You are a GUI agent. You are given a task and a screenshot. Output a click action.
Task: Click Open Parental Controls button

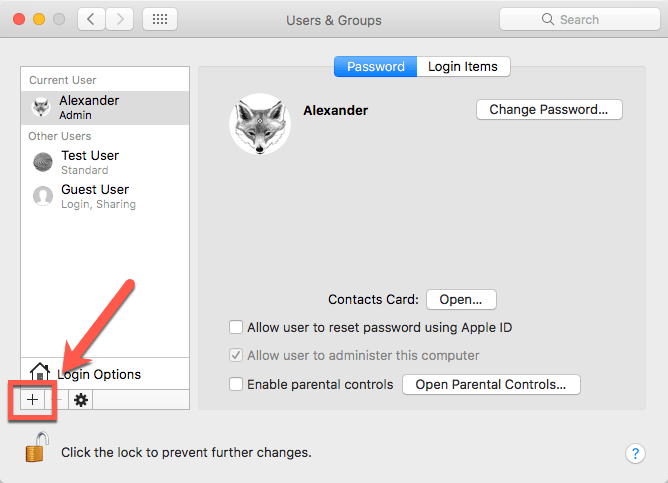pyautogui.click(x=491, y=384)
